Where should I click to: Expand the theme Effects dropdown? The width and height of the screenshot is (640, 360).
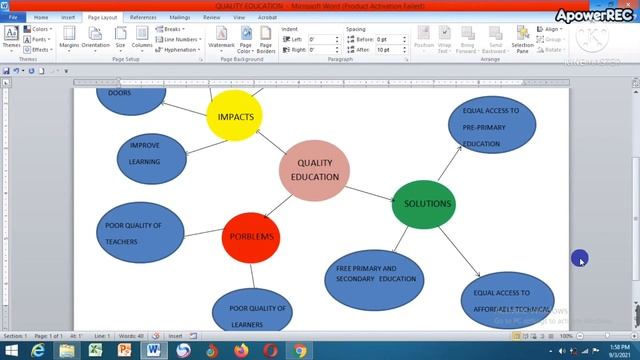point(38,49)
